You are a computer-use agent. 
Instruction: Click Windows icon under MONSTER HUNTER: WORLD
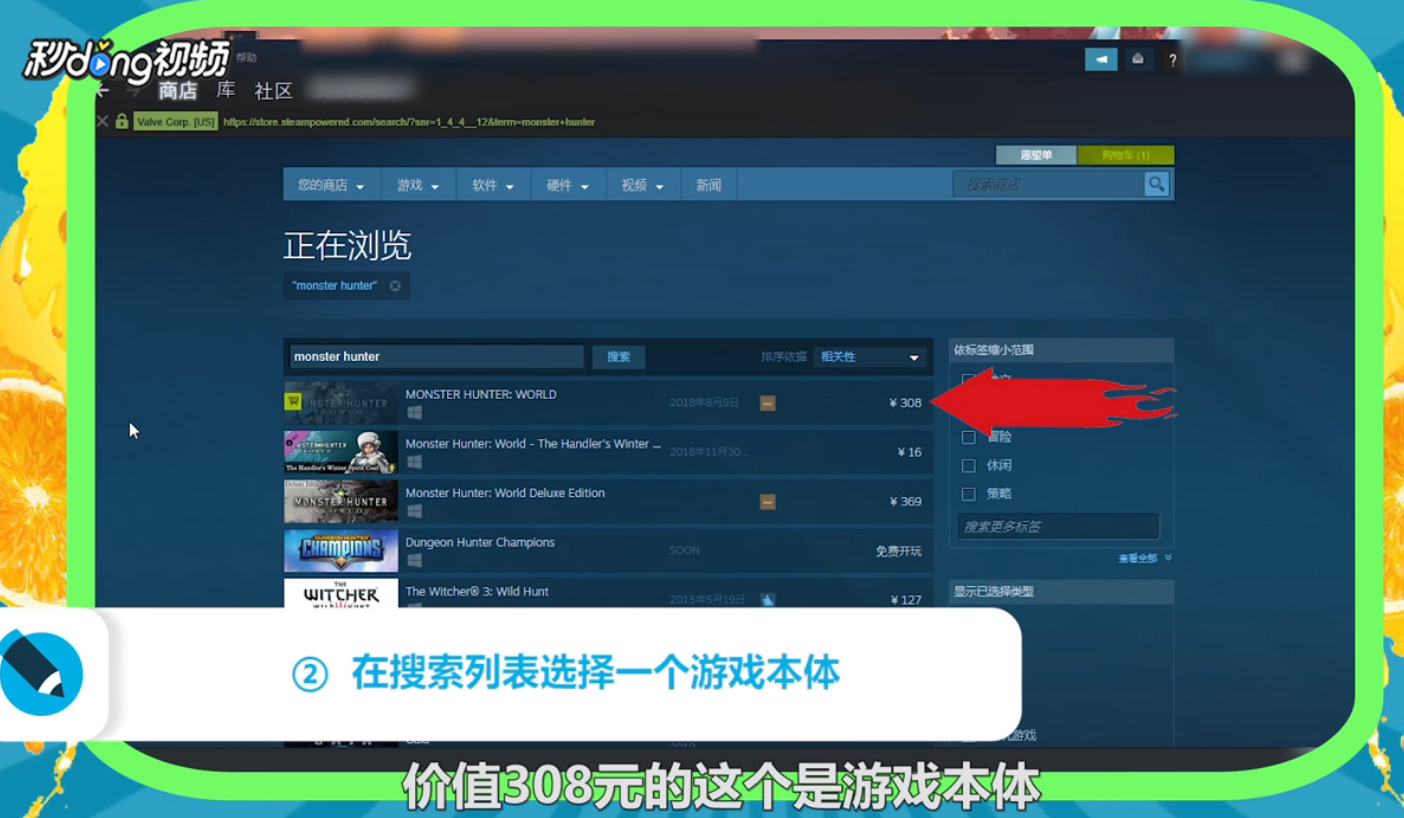tap(414, 413)
